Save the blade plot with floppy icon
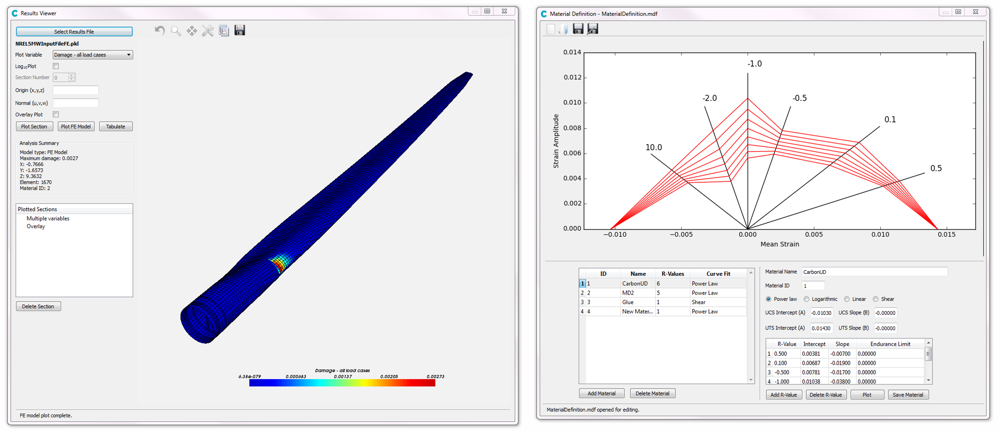Image resolution: width=1000 pixels, height=431 pixels. (x=240, y=31)
